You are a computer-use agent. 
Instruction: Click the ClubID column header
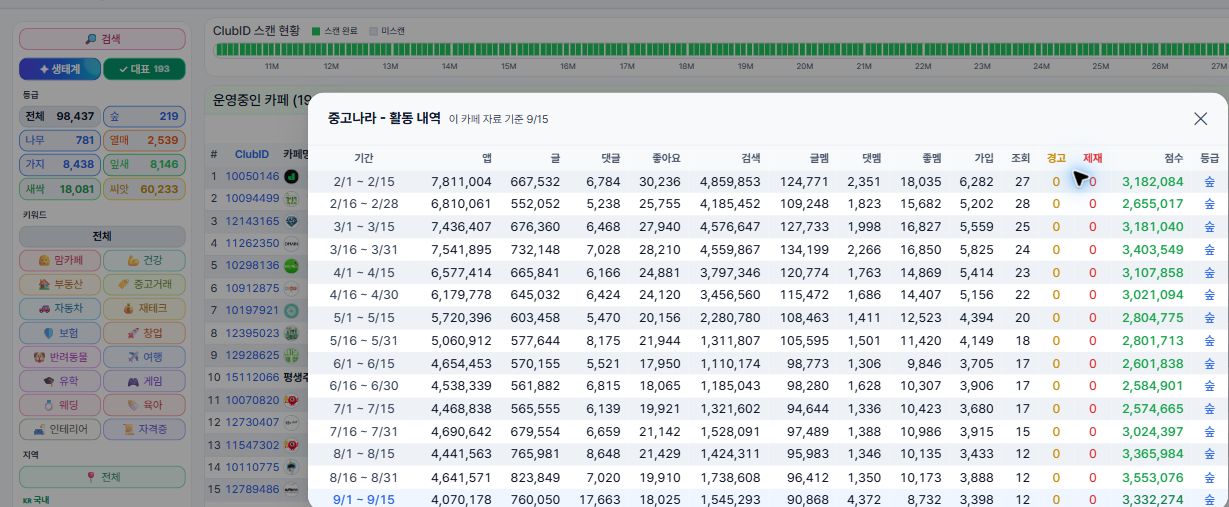pyautogui.click(x=252, y=154)
